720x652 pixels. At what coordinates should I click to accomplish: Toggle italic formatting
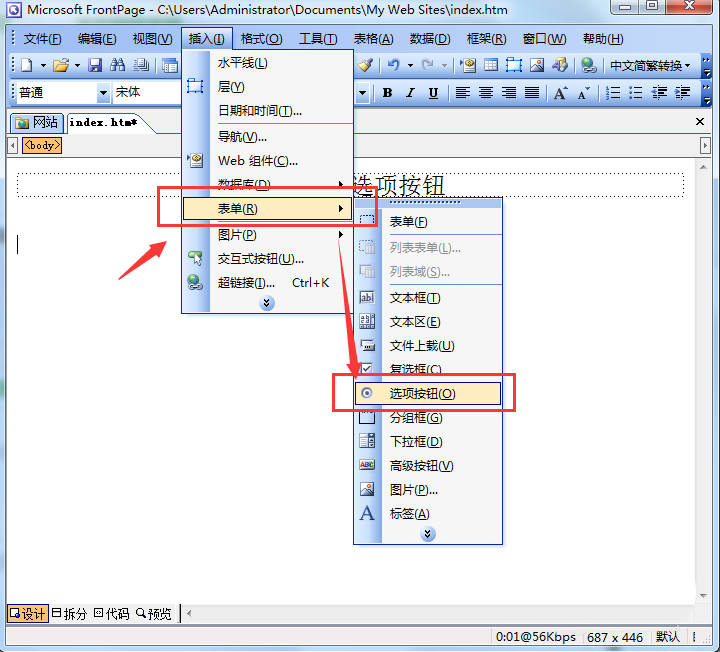coord(410,93)
